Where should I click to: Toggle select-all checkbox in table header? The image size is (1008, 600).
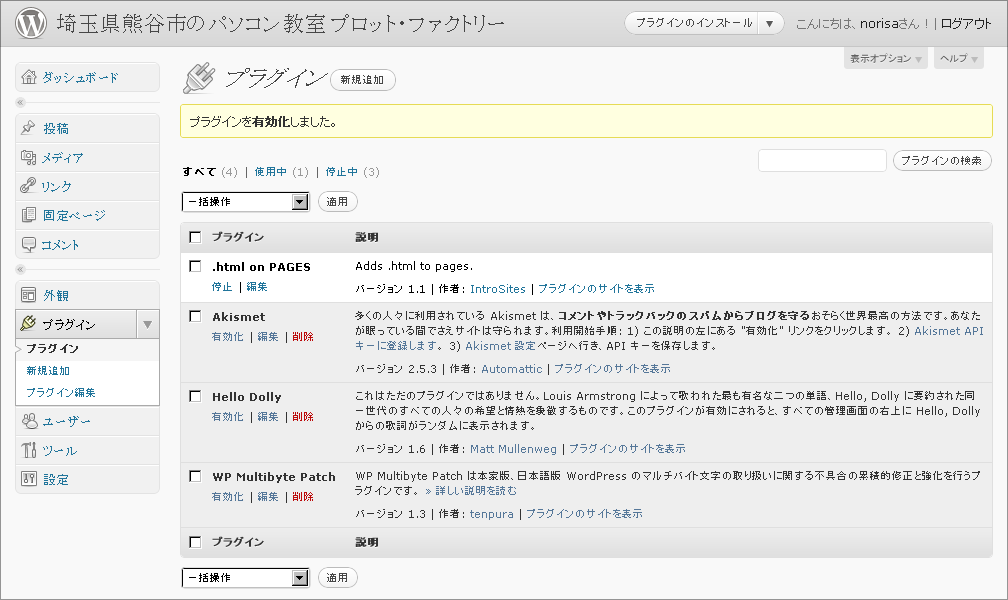coord(195,237)
